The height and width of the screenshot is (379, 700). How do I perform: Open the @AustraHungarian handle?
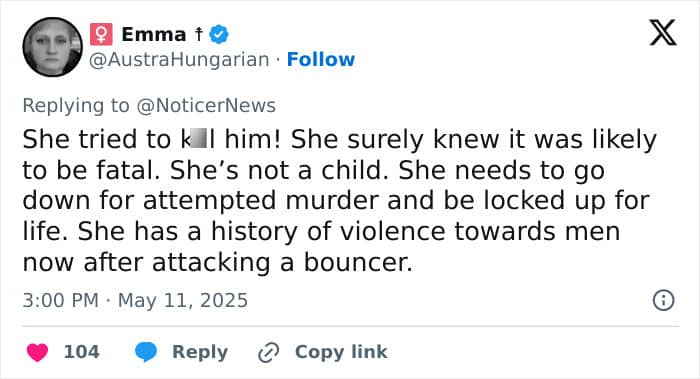[179, 60]
